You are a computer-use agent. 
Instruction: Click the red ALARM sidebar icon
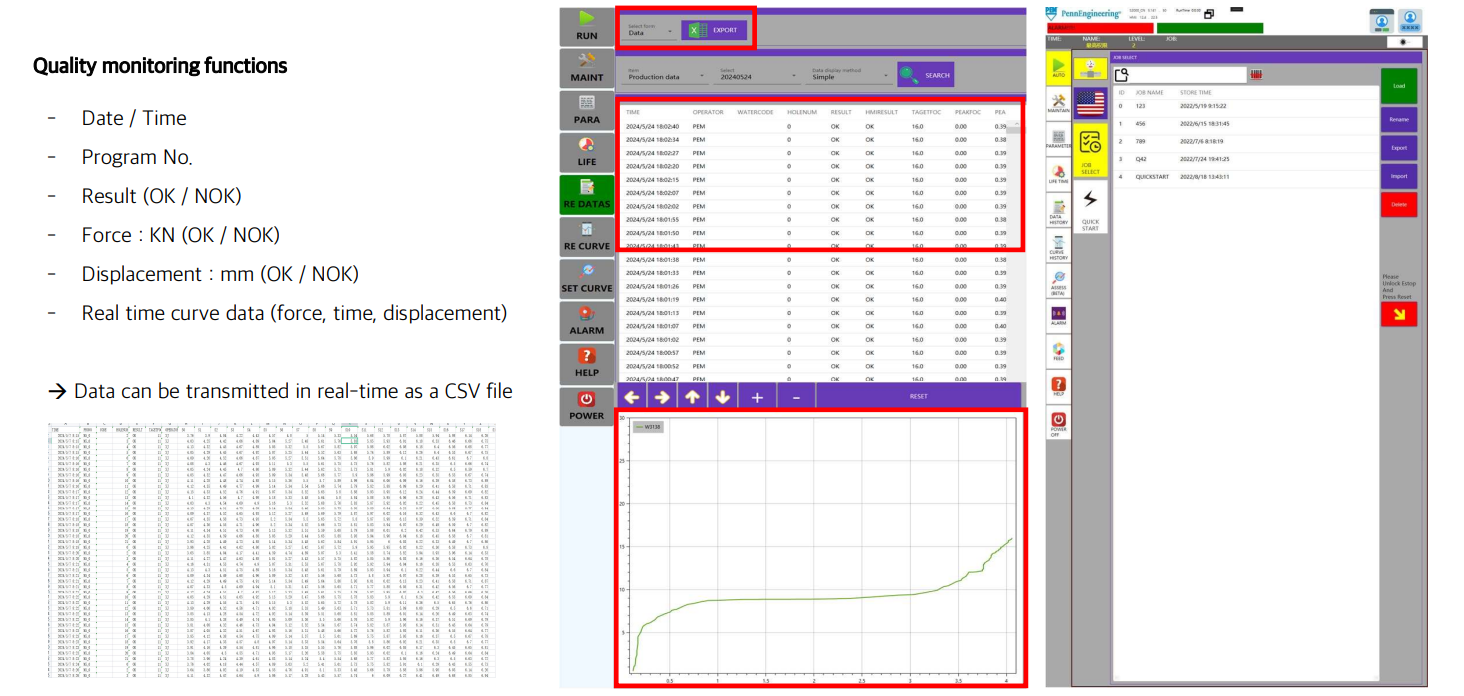pyautogui.click(x=587, y=320)
